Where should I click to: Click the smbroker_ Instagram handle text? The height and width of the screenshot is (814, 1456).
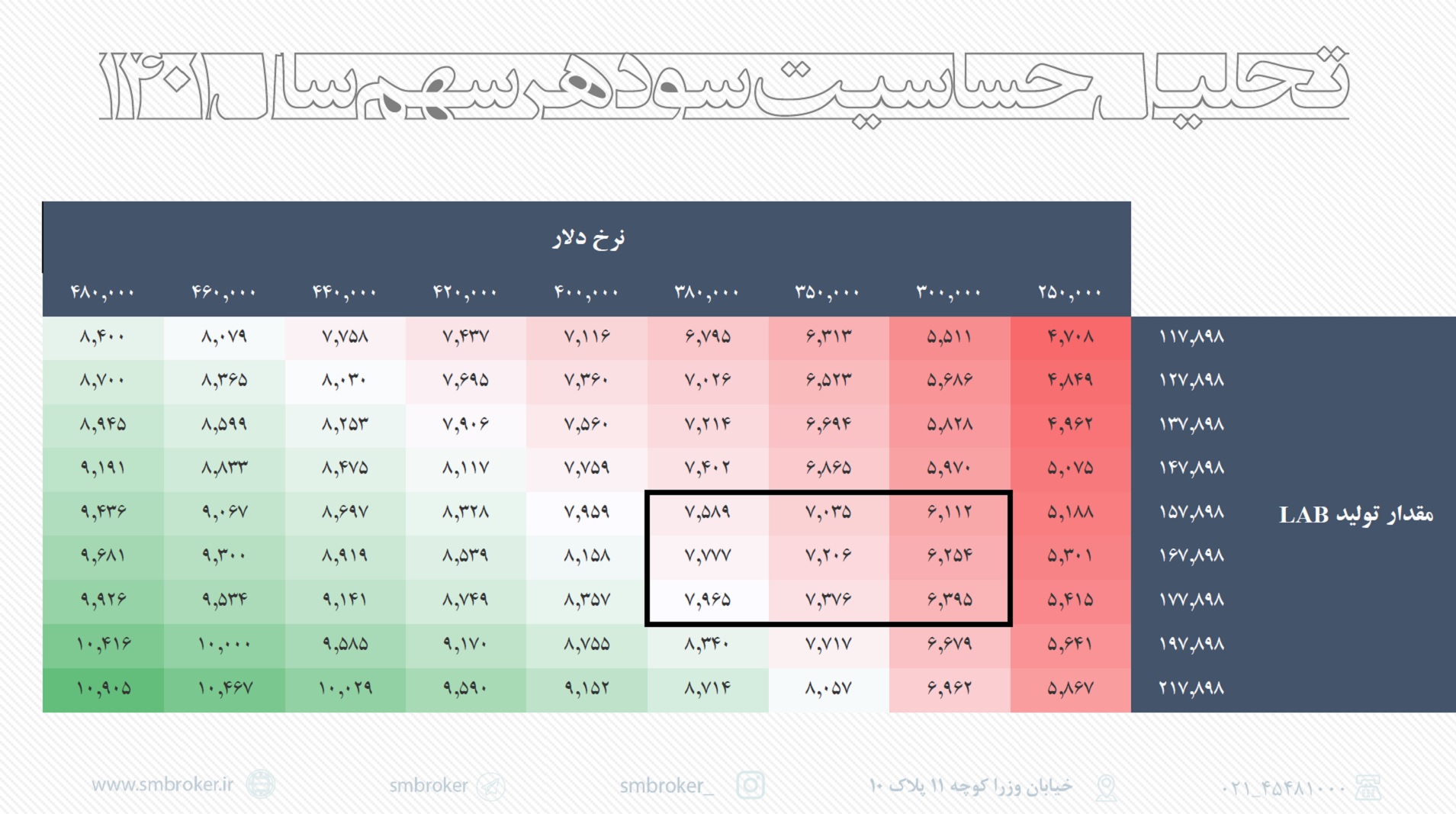tap(666, 786)
